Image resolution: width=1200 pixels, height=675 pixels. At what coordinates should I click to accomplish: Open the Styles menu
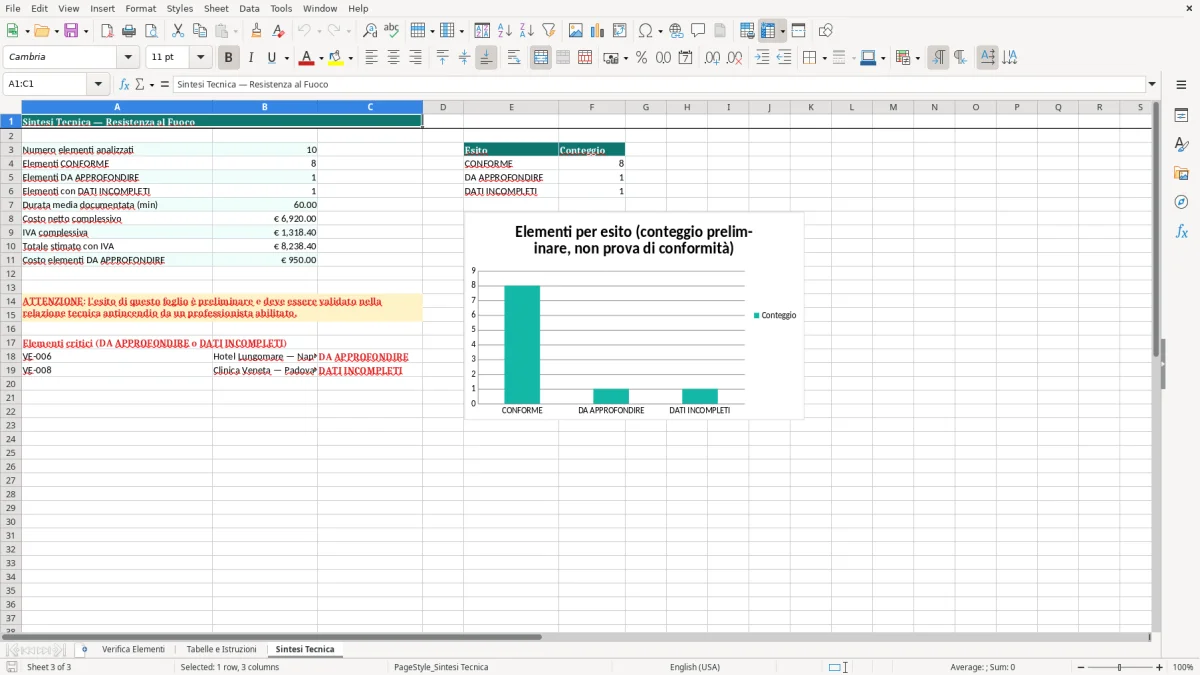click(x=180, y=8)
